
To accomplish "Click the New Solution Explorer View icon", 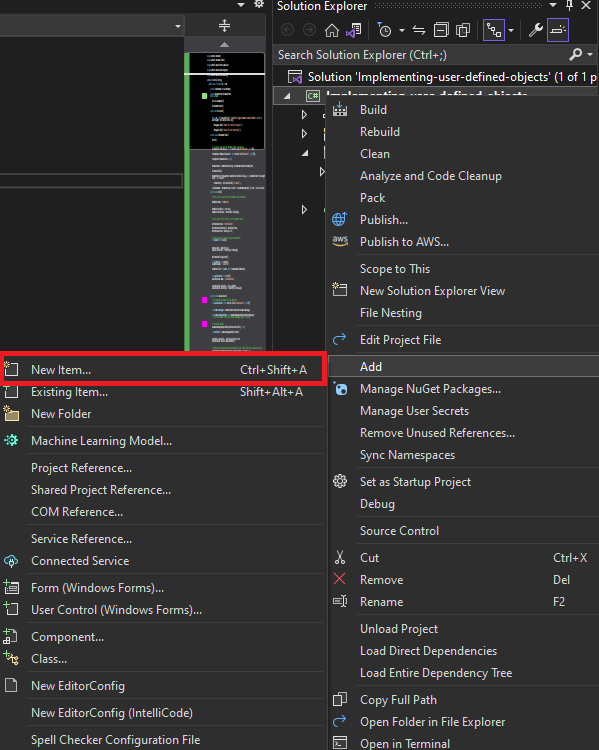I will pos(340,290).
